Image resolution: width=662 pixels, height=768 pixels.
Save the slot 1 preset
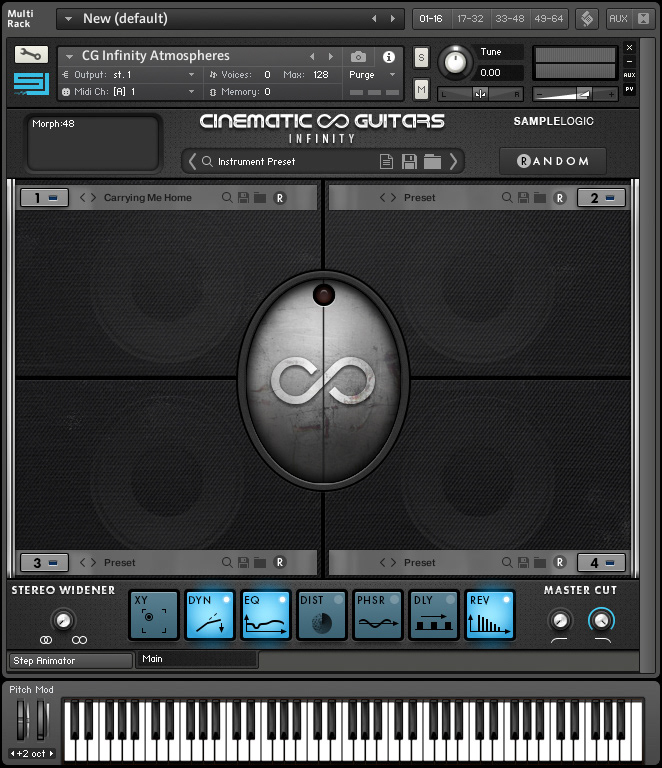[x=243, y=197]
